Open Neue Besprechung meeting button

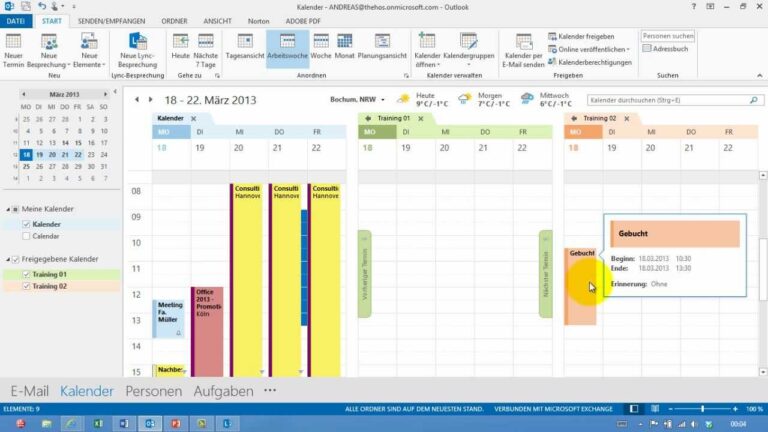(48, 50)
